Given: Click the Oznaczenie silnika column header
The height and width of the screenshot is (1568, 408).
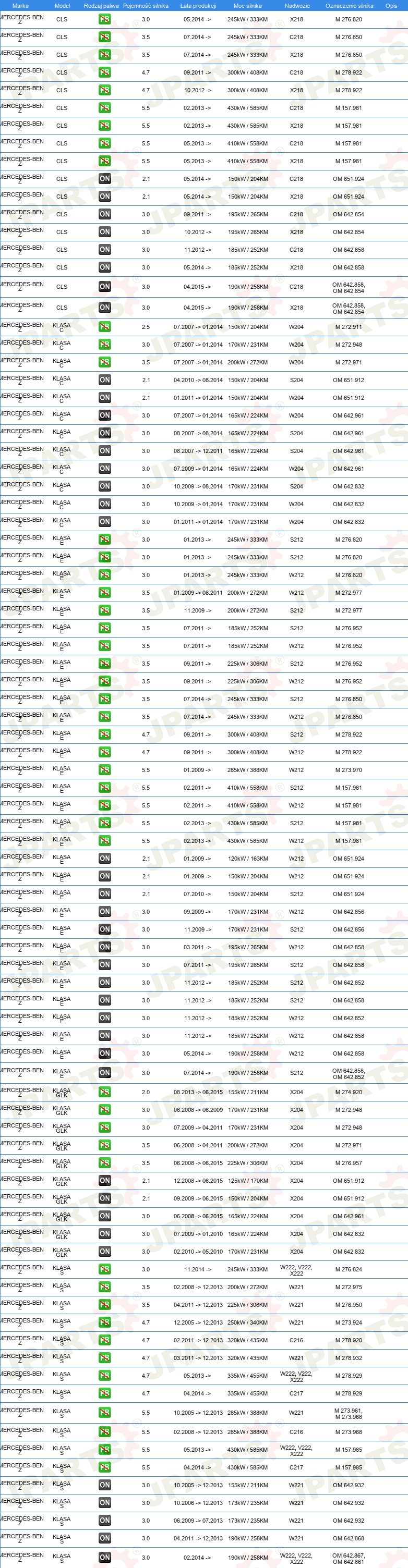Looking at the screenshot, I should 350,6.
